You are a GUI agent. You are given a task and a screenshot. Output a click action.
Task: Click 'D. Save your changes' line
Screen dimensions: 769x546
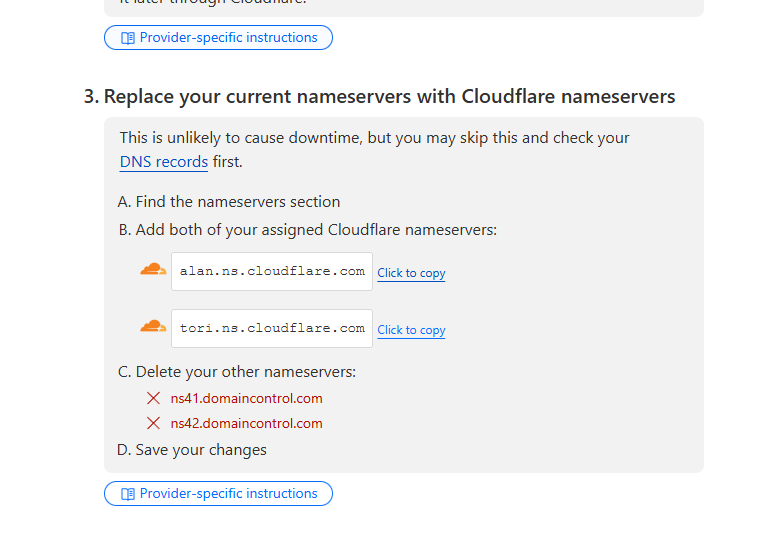tap(192, 450)
